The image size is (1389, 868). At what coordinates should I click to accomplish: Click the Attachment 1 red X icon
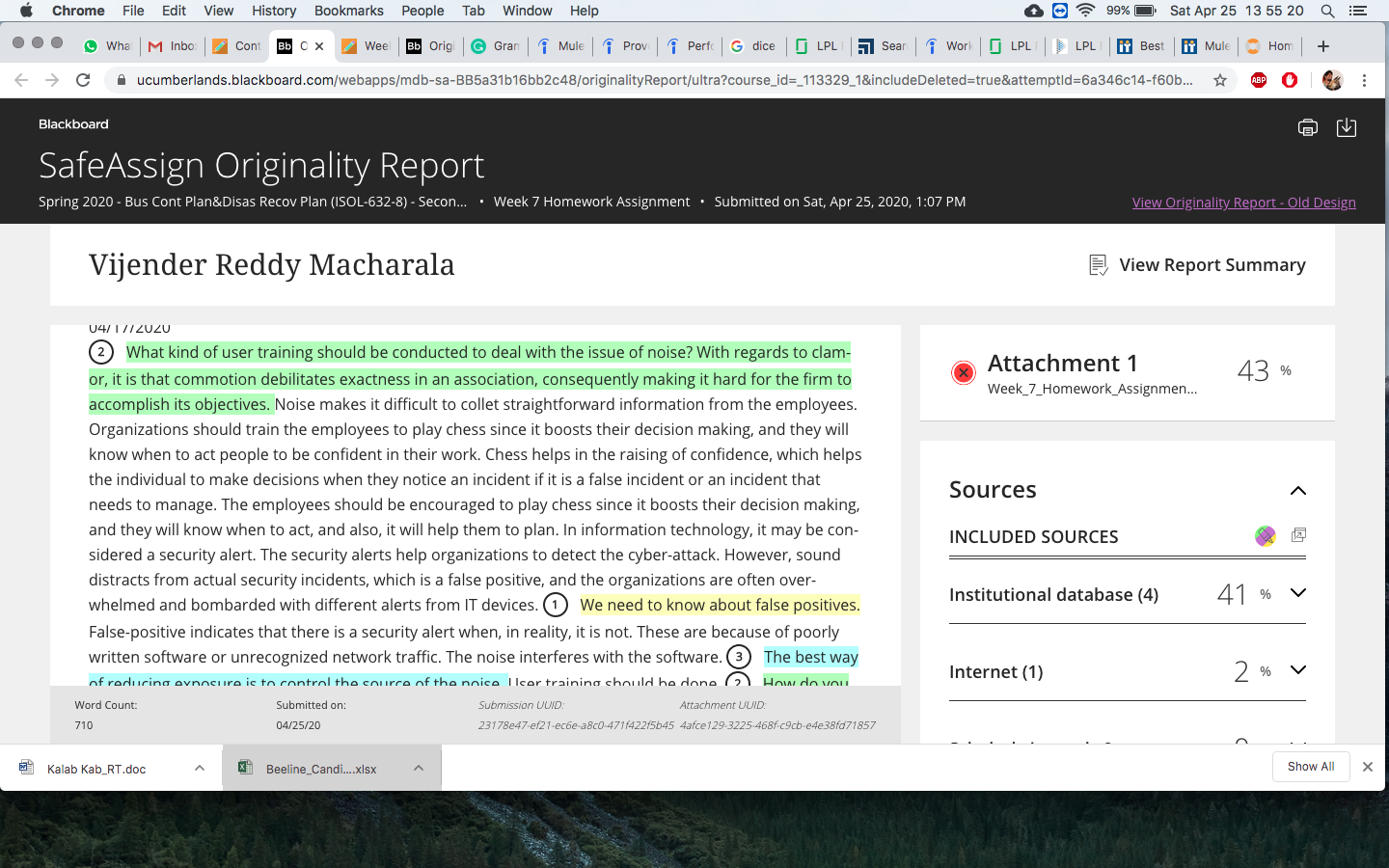tap(963, 373)
